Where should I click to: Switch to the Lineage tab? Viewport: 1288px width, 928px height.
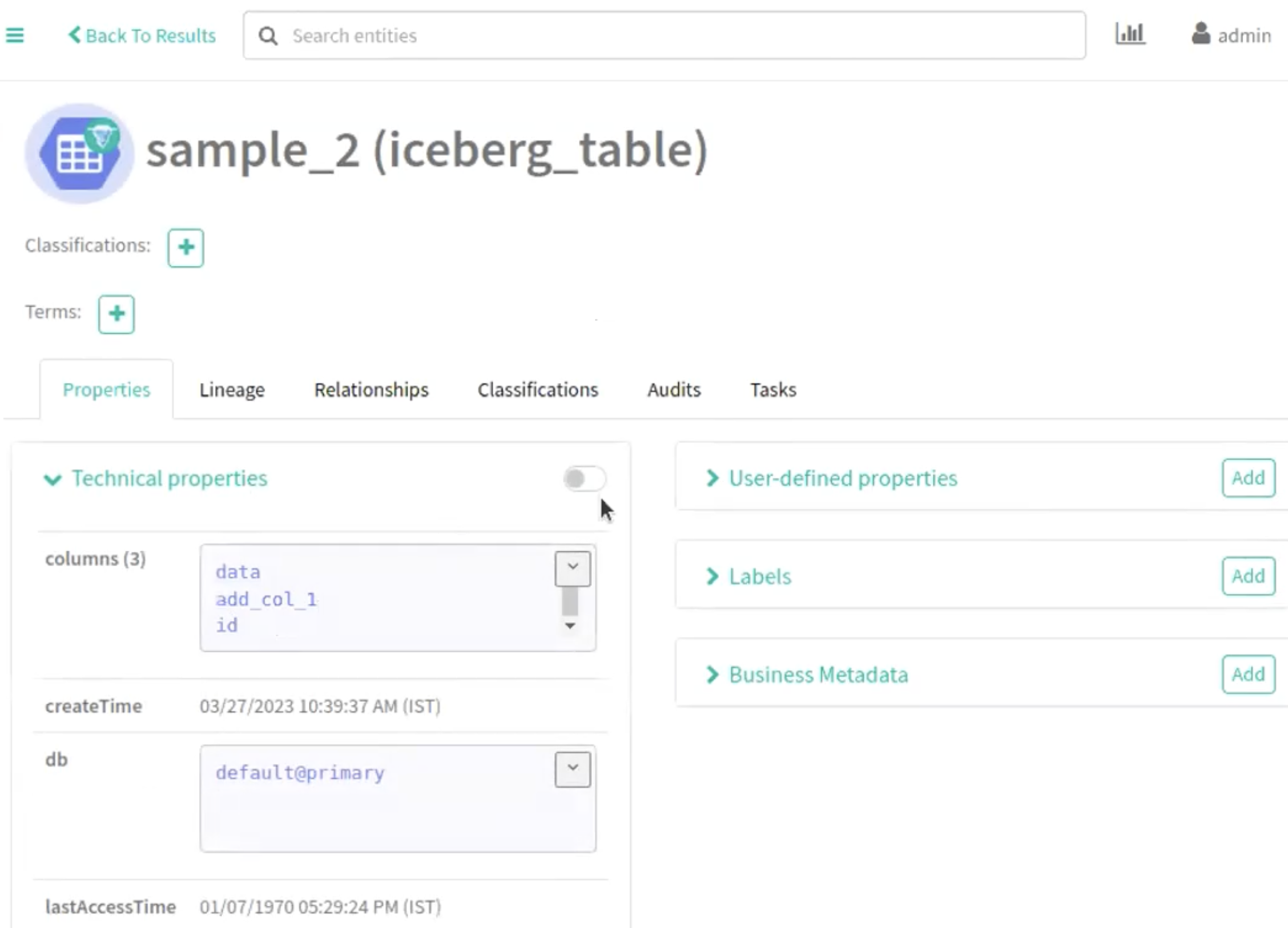(x=232, y=390)
